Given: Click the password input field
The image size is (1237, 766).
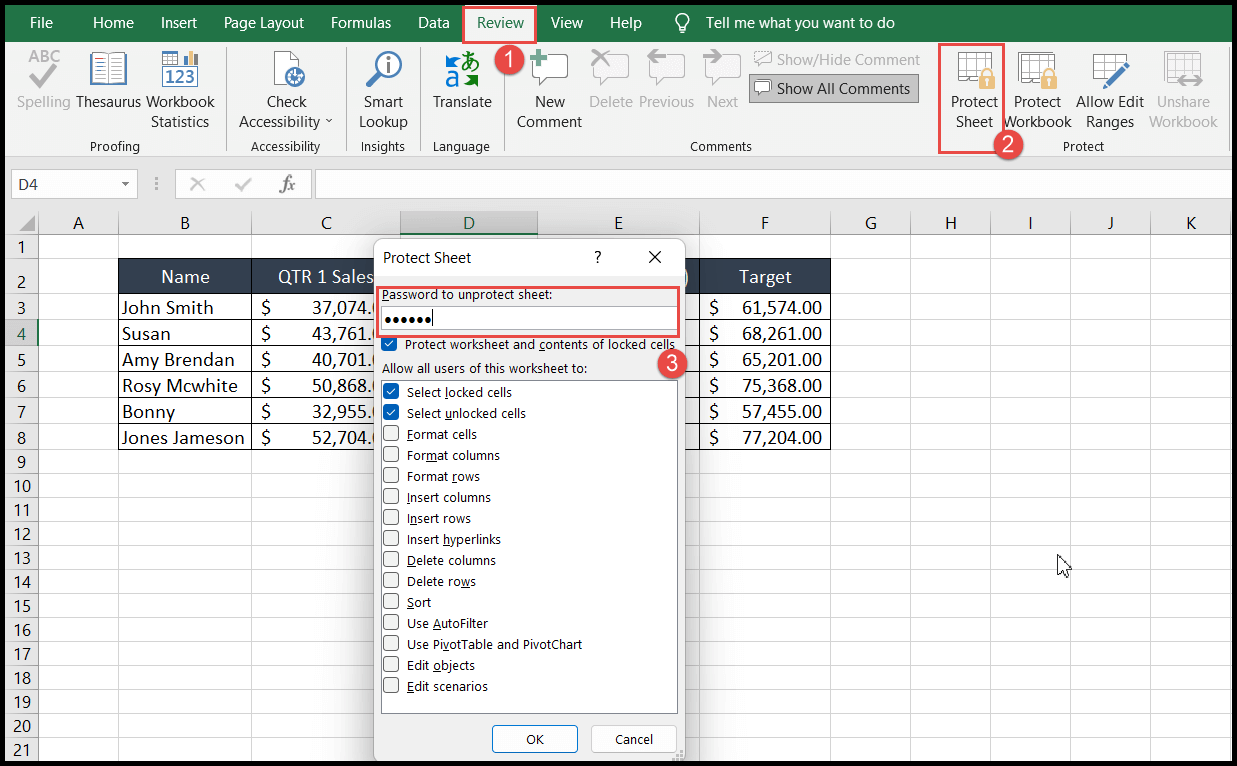Looking at the screenshot, I should tap(528, 318).
